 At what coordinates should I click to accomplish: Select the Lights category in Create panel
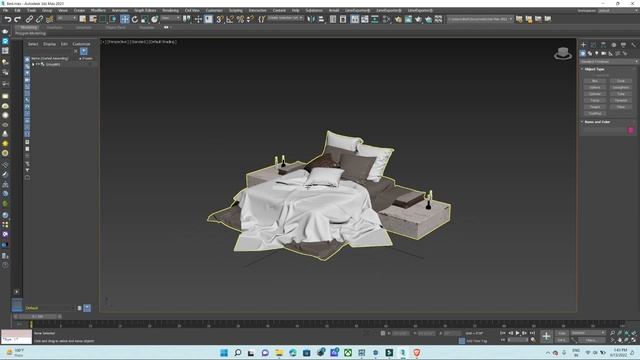[597, 53]
